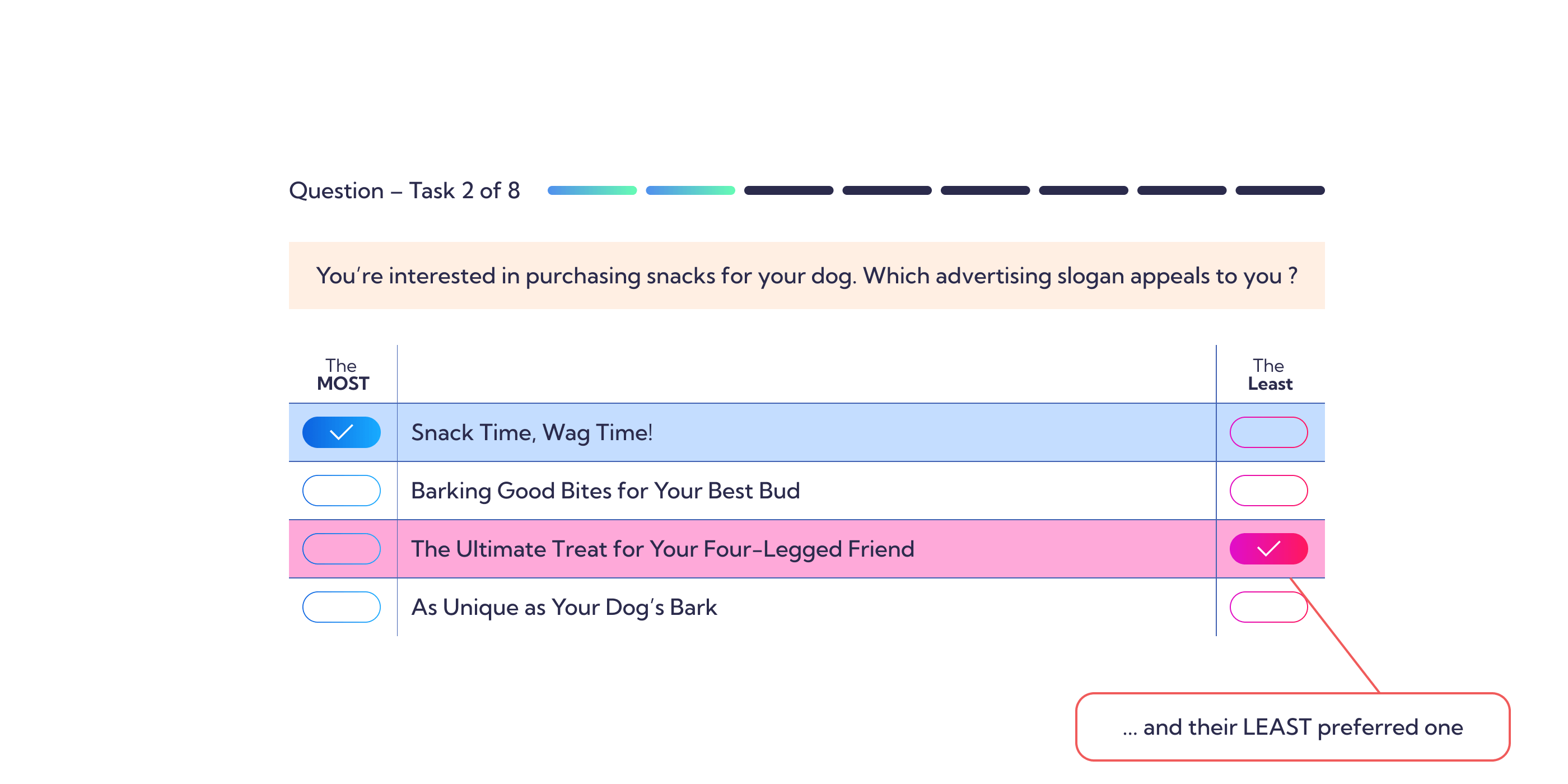Image resolution: width=1568 pixels, height=784 pixels.
Task: Click the last progress bar segment
Action: pyautogui.click(x=1280, y=190)
